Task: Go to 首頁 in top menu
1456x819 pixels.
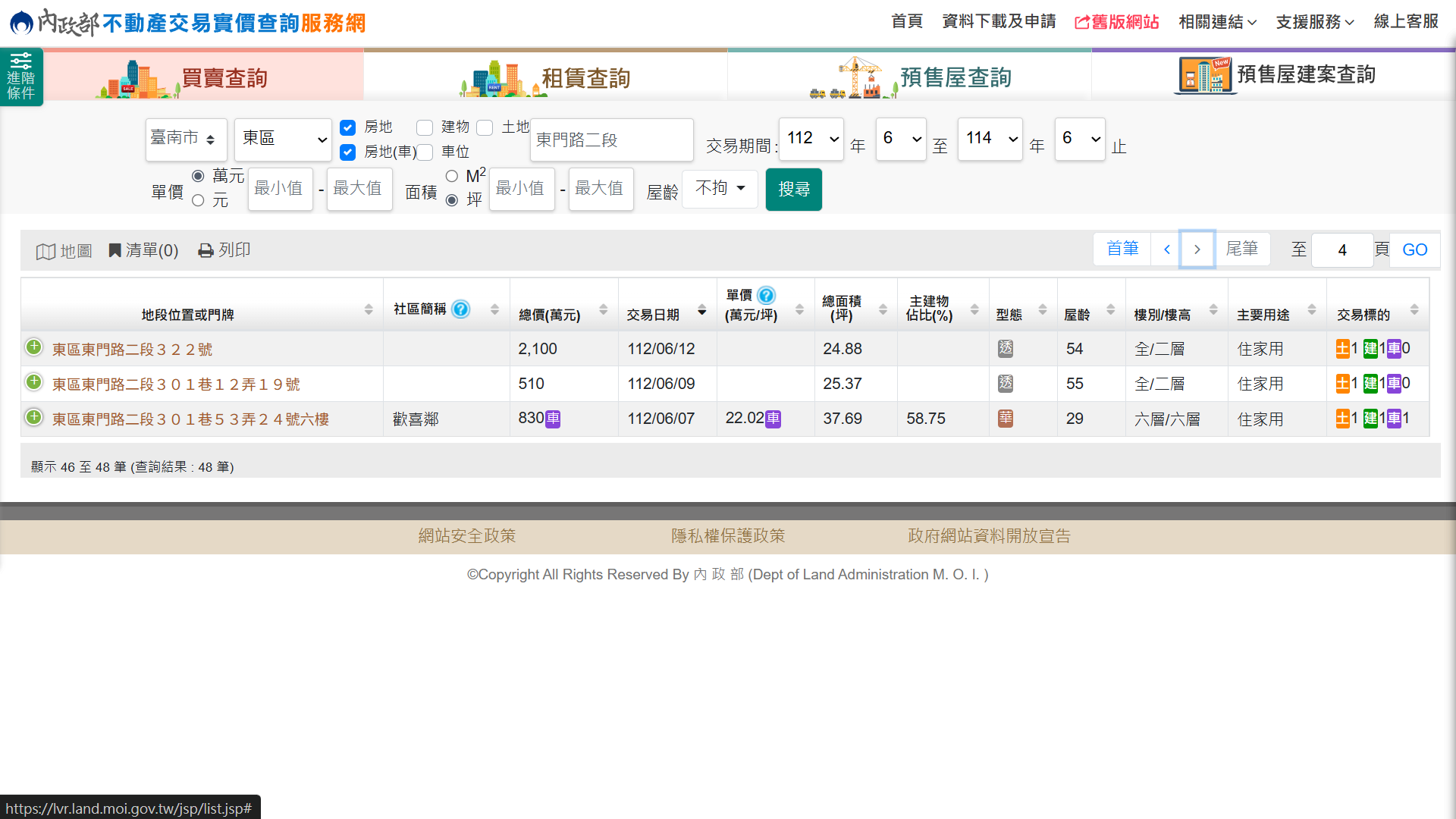Action: 907,21
